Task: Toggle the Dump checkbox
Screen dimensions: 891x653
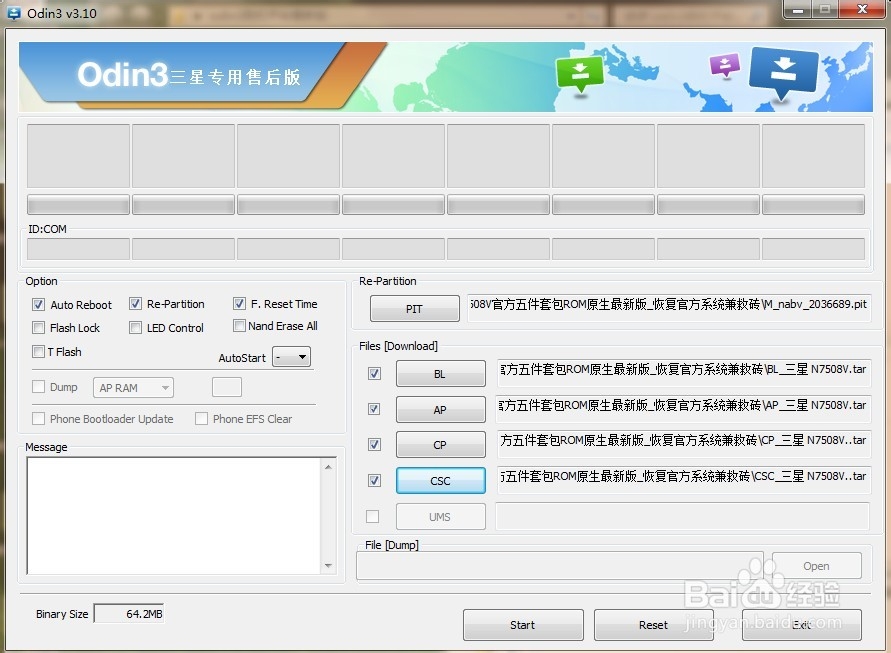Action: coord(38,387)
